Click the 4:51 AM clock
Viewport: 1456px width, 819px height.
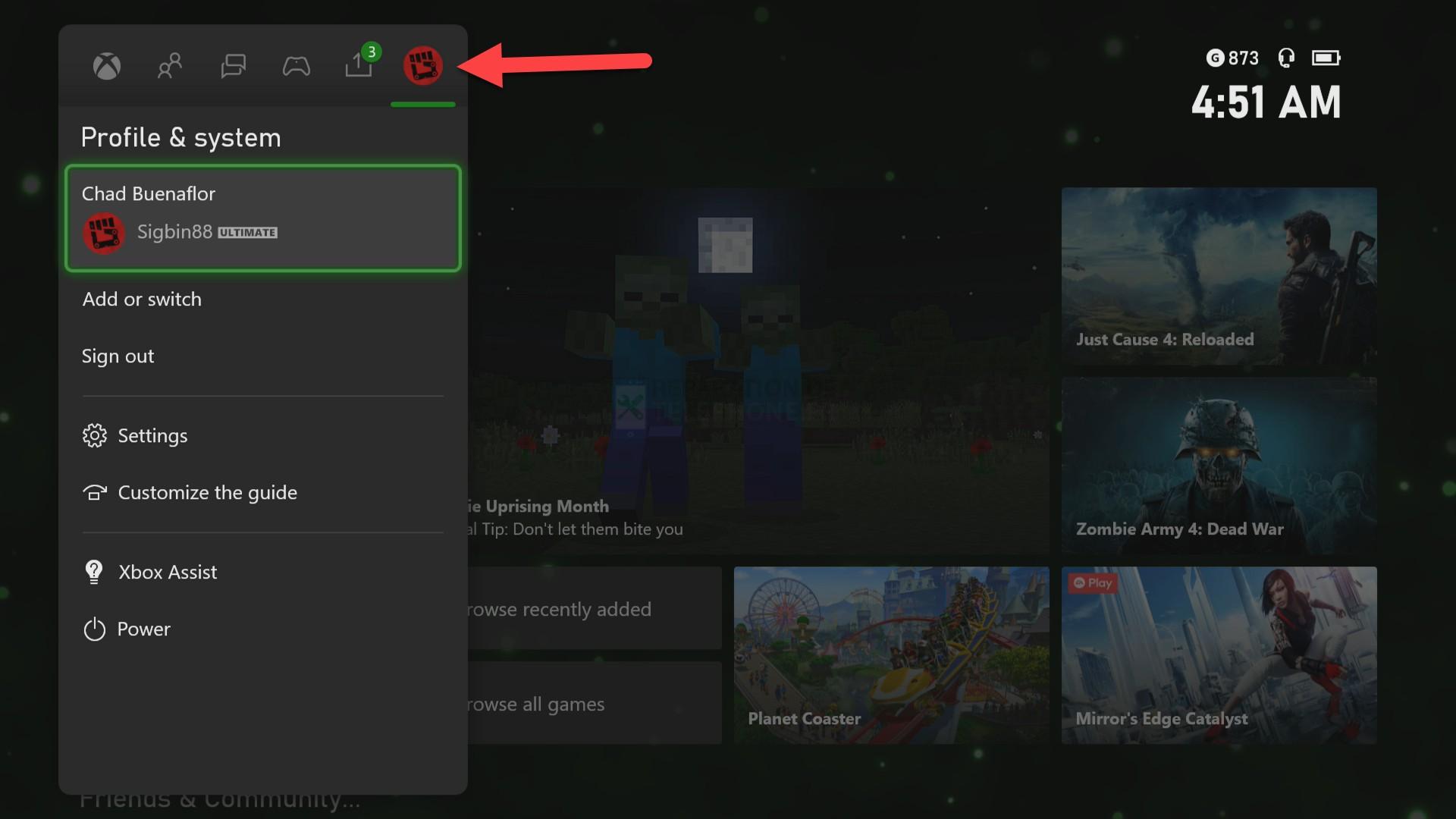click(x=1266, y=102)
